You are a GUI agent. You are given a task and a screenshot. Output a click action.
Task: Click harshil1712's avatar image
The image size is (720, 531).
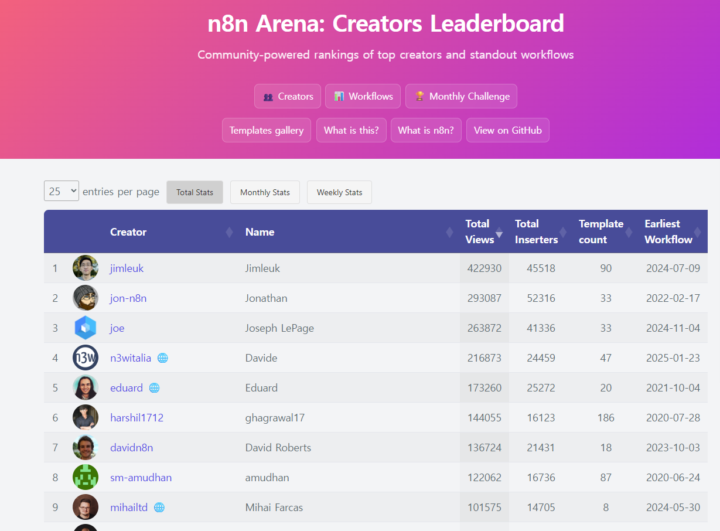coord(85,417)
